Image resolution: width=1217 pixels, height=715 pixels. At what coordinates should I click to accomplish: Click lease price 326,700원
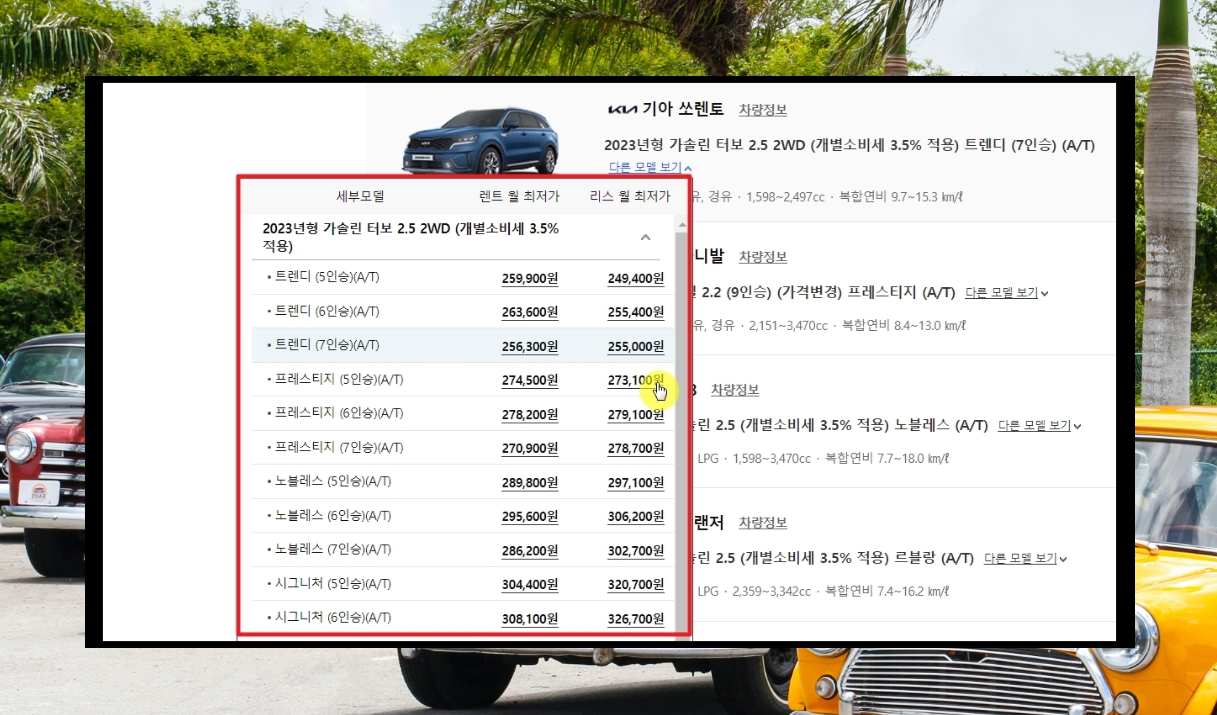(x=636, y=619)
